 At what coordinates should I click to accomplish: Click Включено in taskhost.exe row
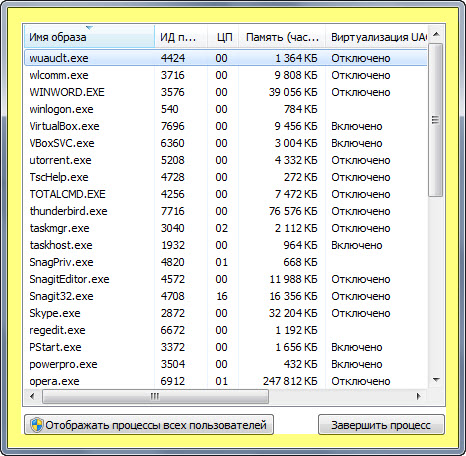(x=357, y=245)
